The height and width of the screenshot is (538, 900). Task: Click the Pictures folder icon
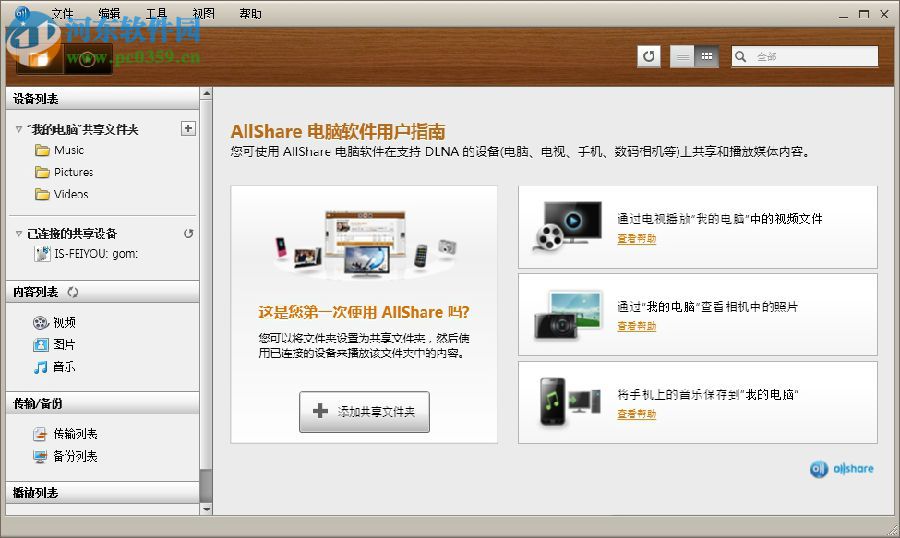click(42, 172)
